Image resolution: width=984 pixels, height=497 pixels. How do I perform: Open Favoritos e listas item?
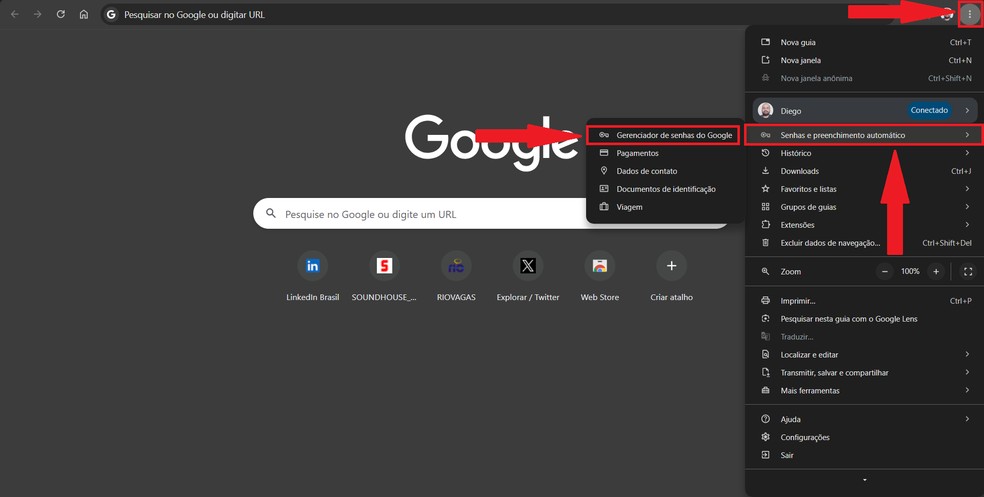(865, 189)
